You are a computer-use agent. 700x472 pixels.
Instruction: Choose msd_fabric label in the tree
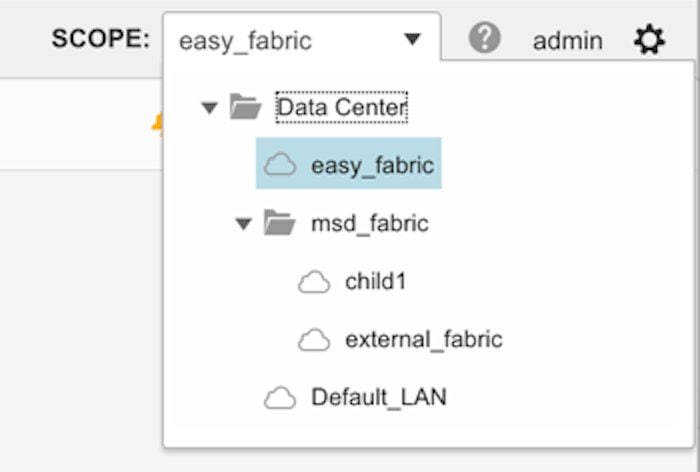click(x=370, y=223)
